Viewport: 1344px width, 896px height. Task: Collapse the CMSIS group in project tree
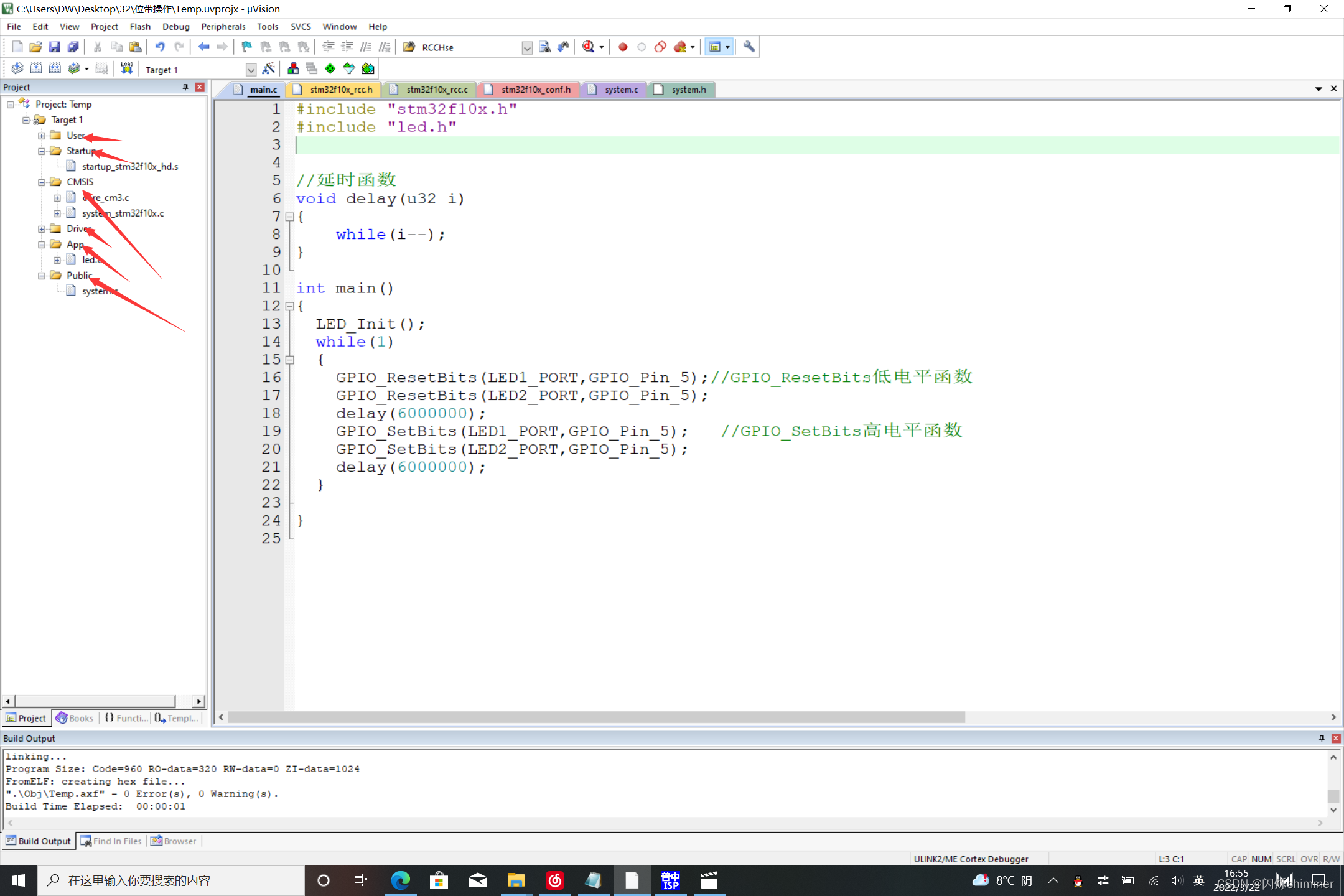pos(41,182)
